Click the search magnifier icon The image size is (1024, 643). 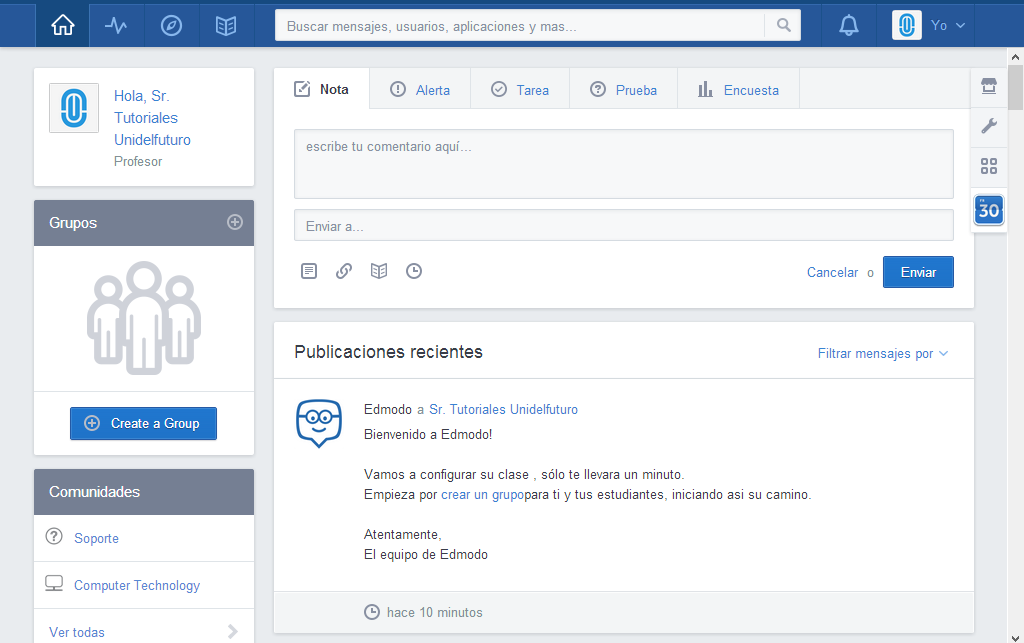coord(784,25)
